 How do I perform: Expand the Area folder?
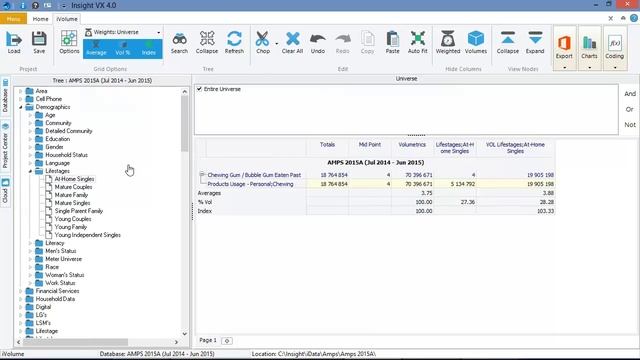click(20, 91)
